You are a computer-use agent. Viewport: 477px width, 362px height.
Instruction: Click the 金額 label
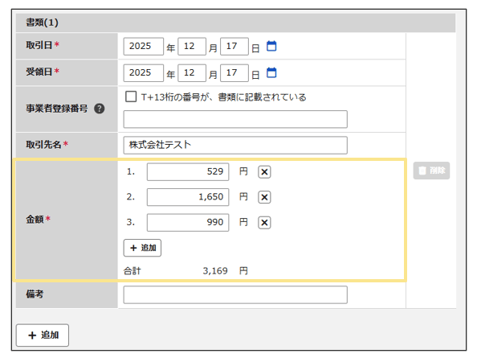(x=35, y=219)
